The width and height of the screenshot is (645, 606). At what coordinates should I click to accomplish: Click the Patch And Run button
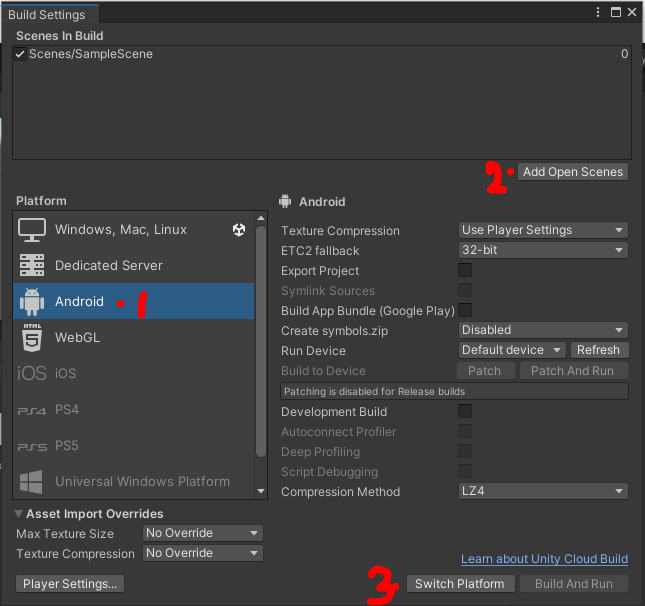click(573, 371)
